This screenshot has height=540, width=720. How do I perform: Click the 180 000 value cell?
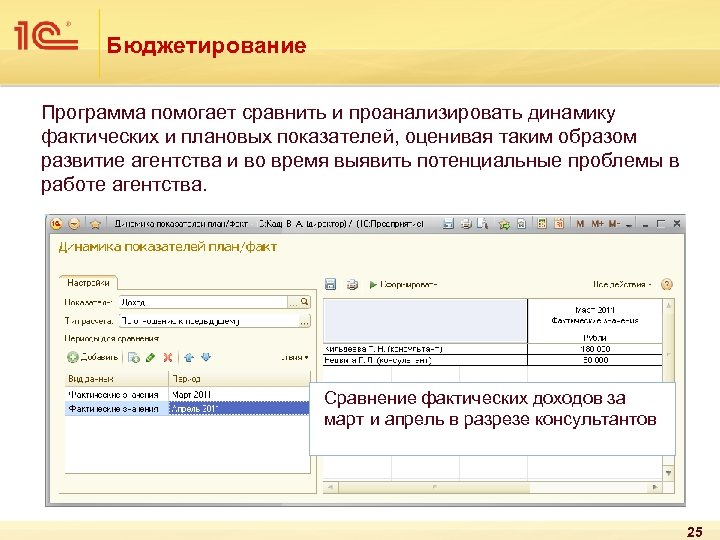tap(595, 349)
